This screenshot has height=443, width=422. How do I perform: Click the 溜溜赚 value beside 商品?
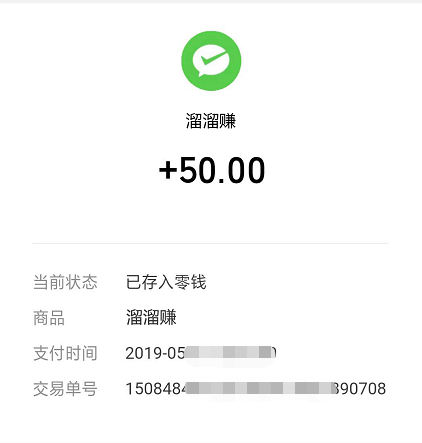click(151, 317)
